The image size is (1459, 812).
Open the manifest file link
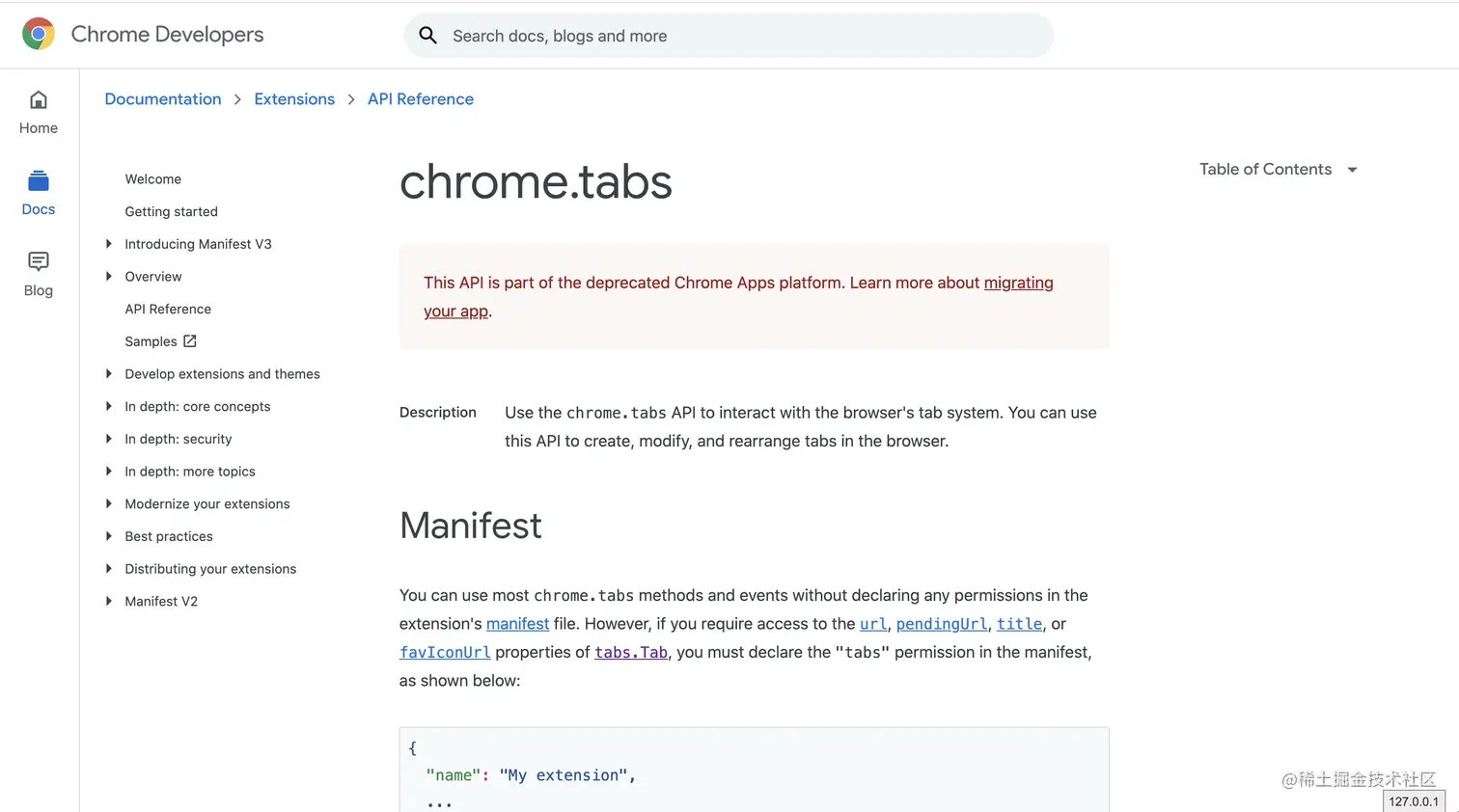tap(517, 624)
